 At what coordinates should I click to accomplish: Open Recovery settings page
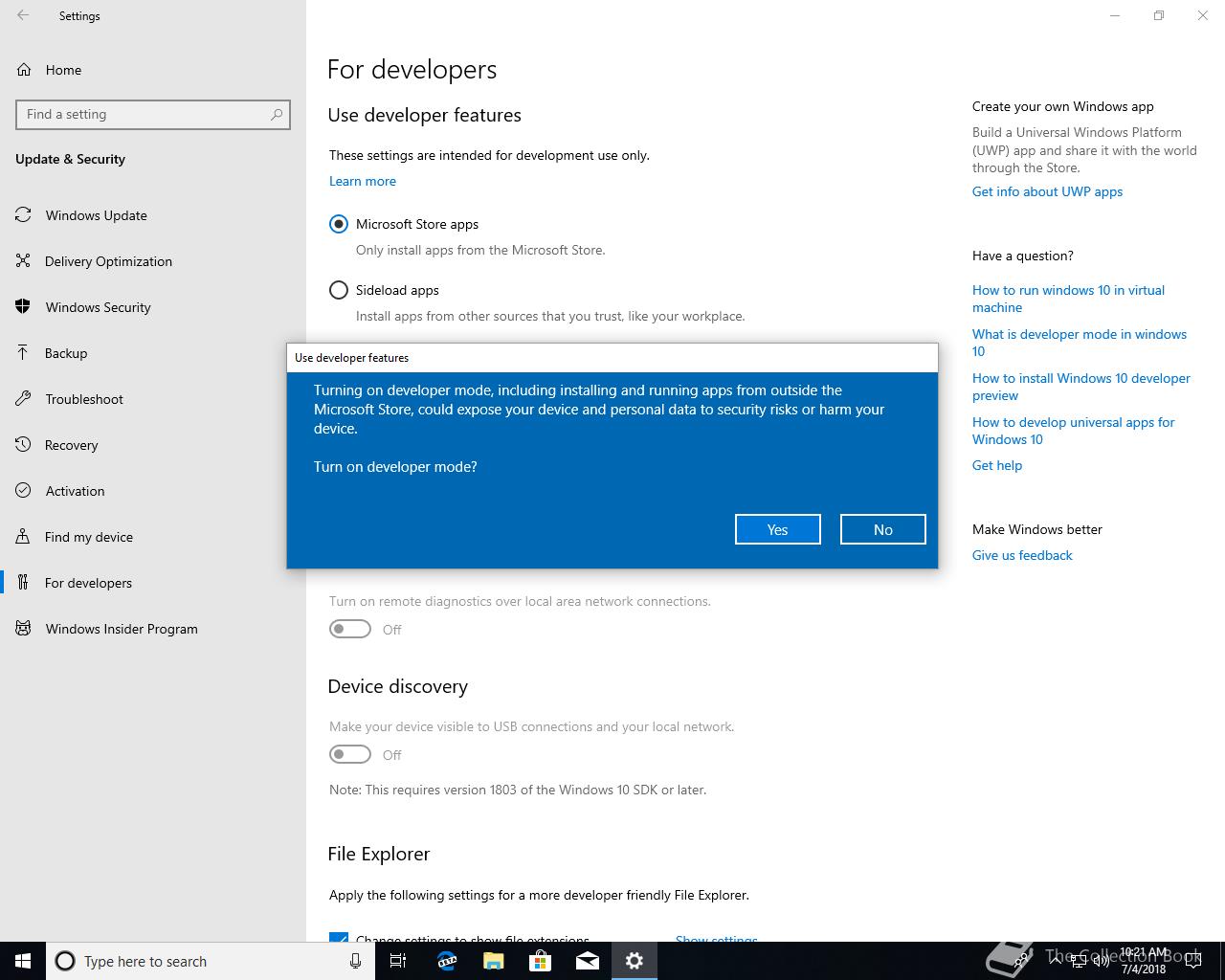[x=71, y=445]
